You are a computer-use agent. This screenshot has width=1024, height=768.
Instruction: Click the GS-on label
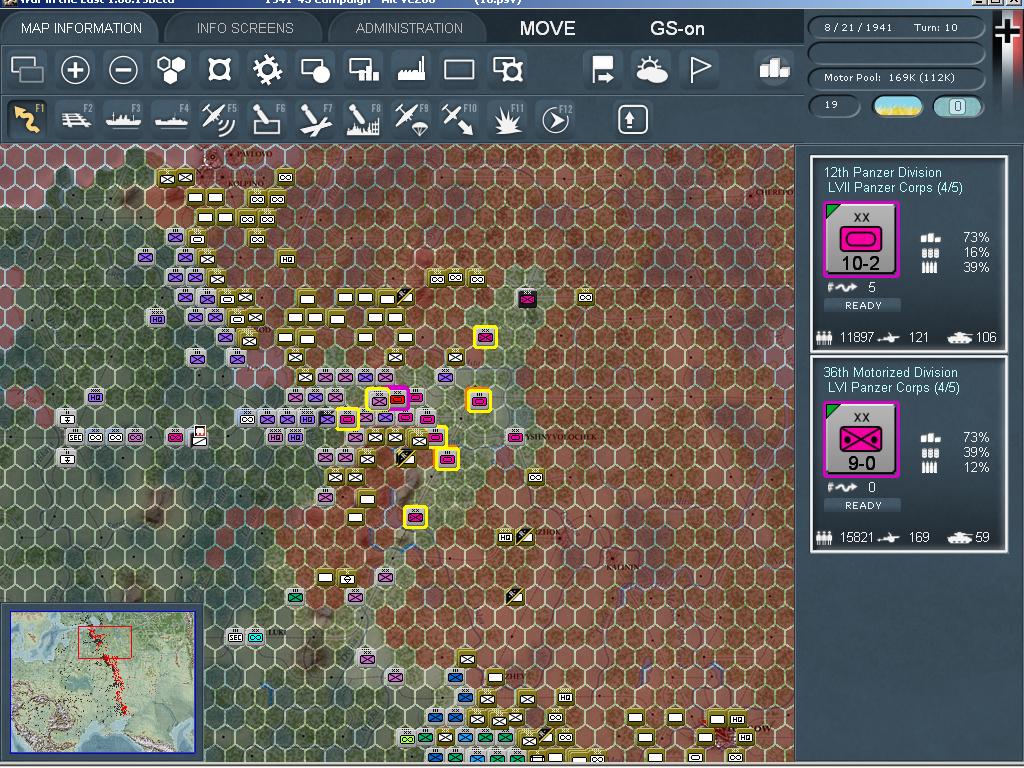677,28
